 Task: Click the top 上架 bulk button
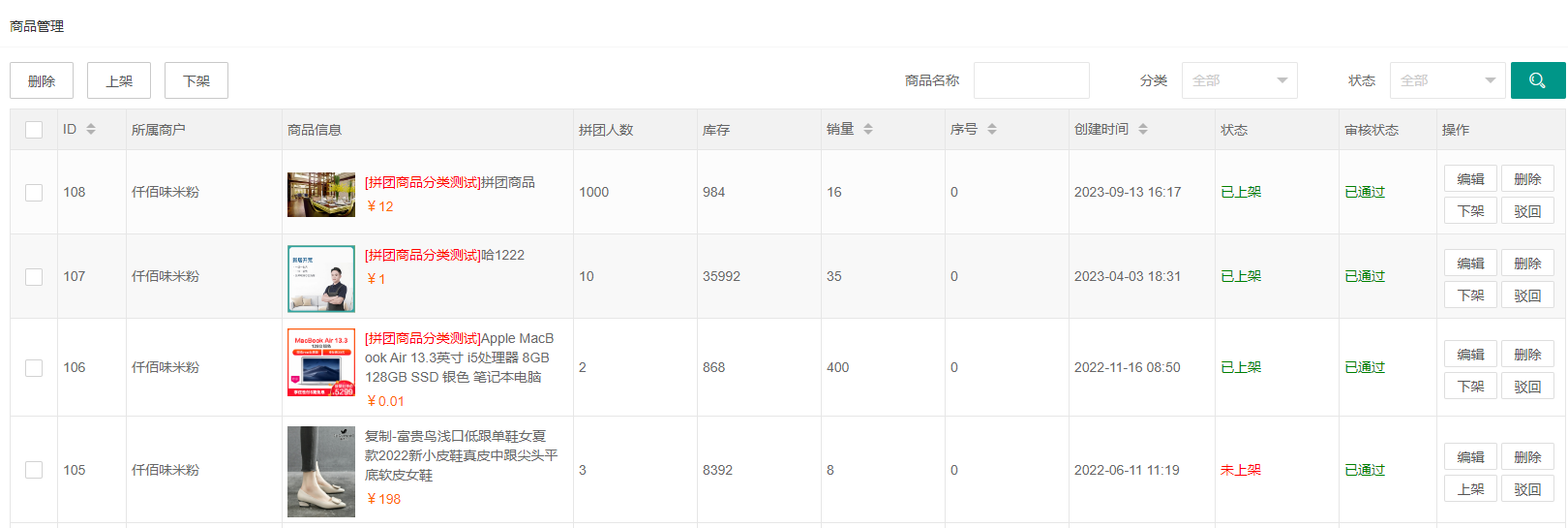click(119, 80)
